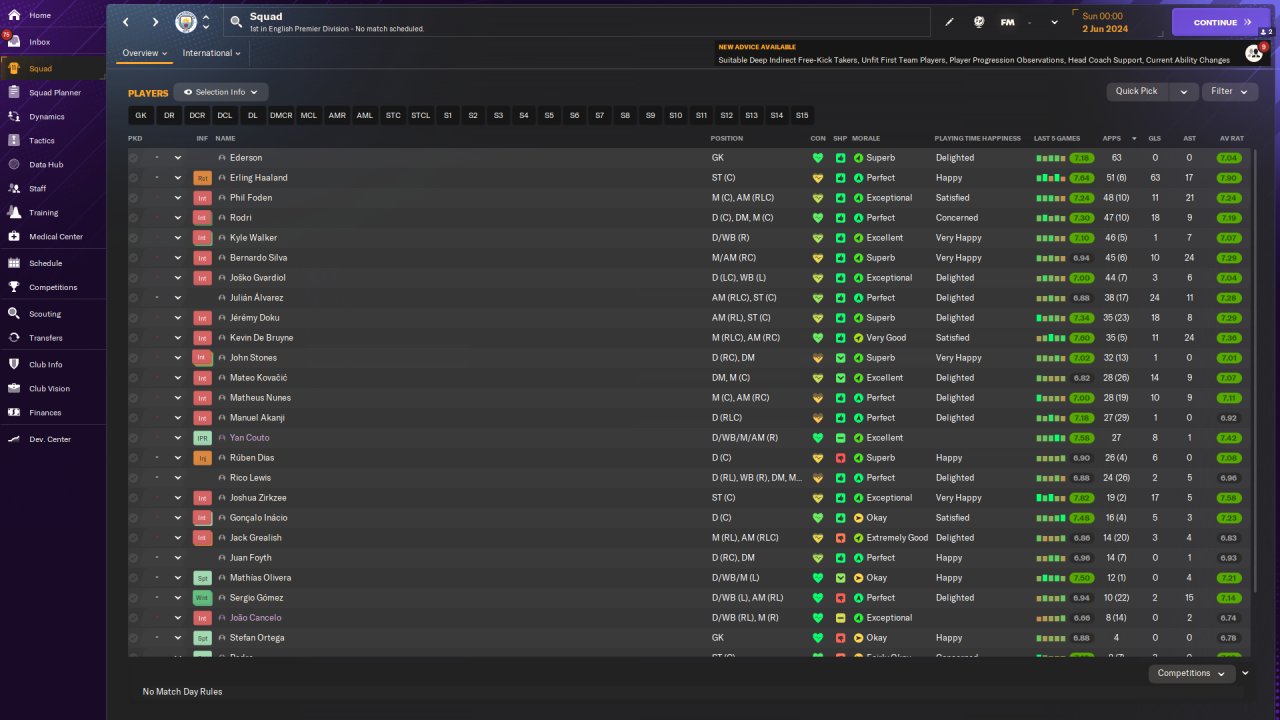Expand the Selection Info dropdown
Viewport: 1280px width, 720px height.
click(x=221, y=92)
